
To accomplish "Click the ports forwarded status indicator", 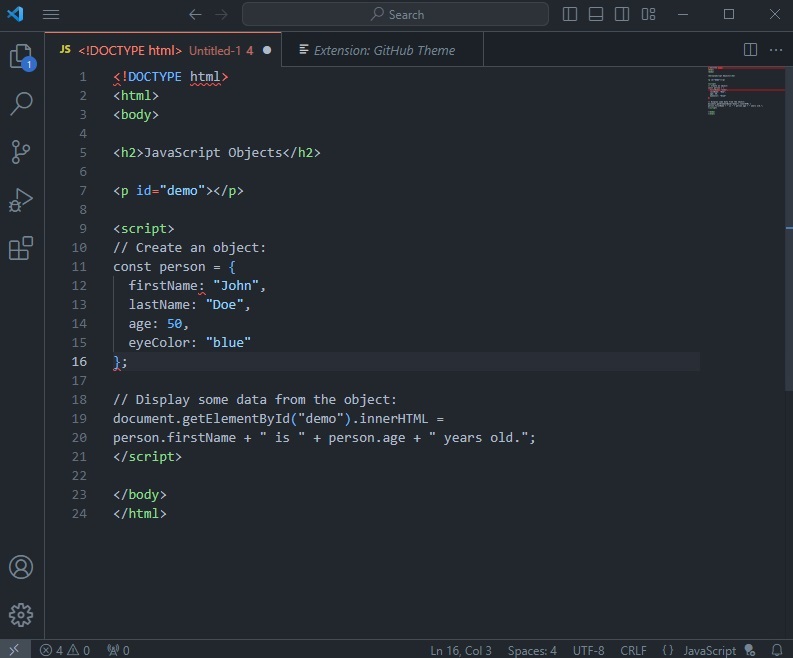I will [x=118, y=650].
